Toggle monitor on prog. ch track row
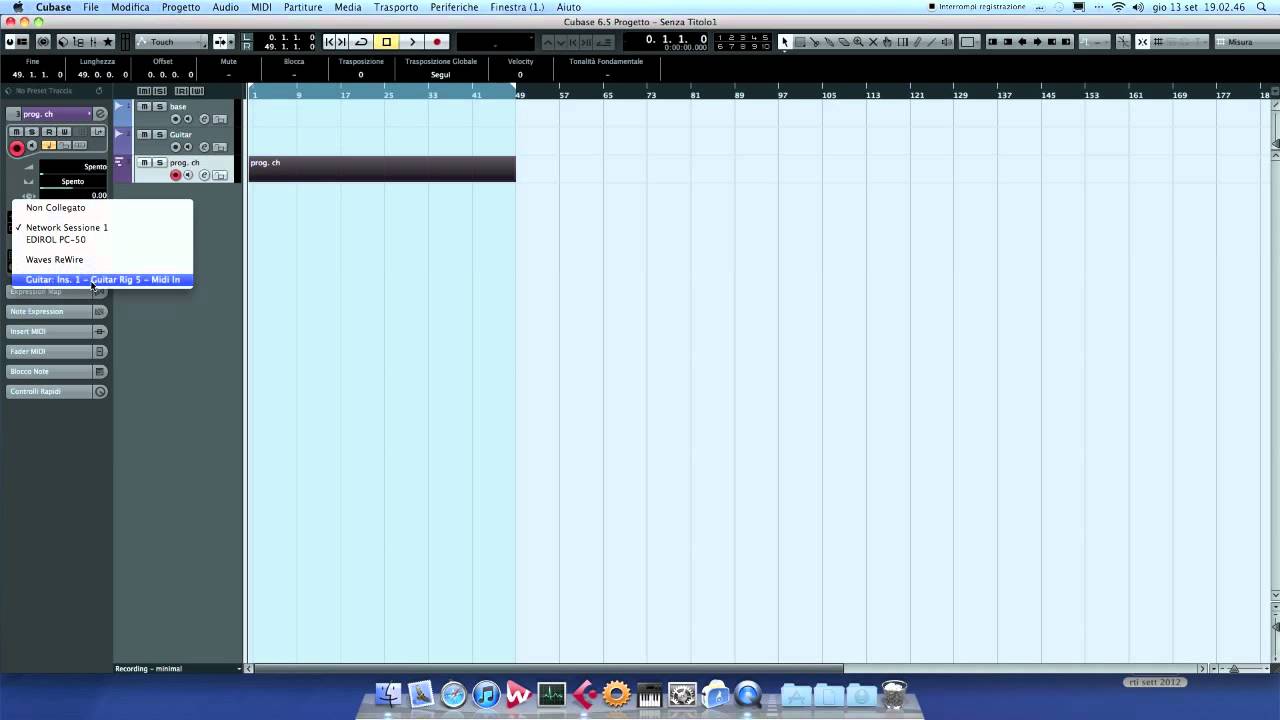Viewport: 1280px width, 720px height. coord(188,175)
